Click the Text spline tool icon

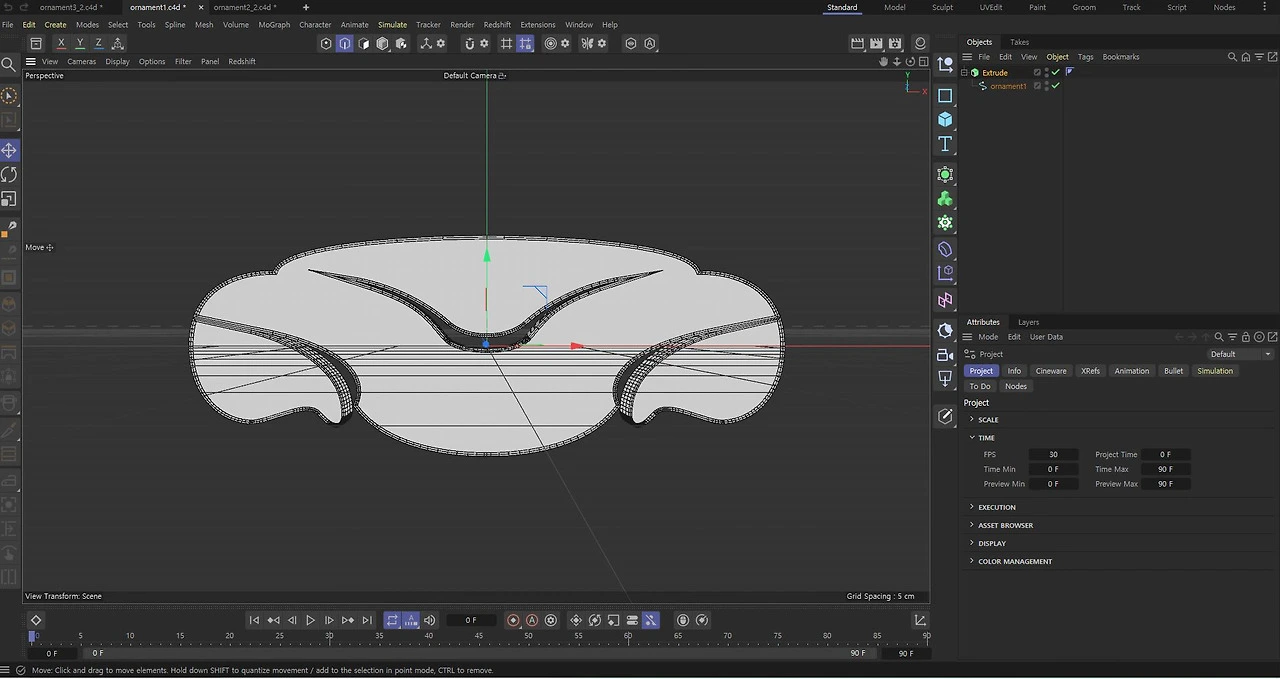tap(945, 144)
